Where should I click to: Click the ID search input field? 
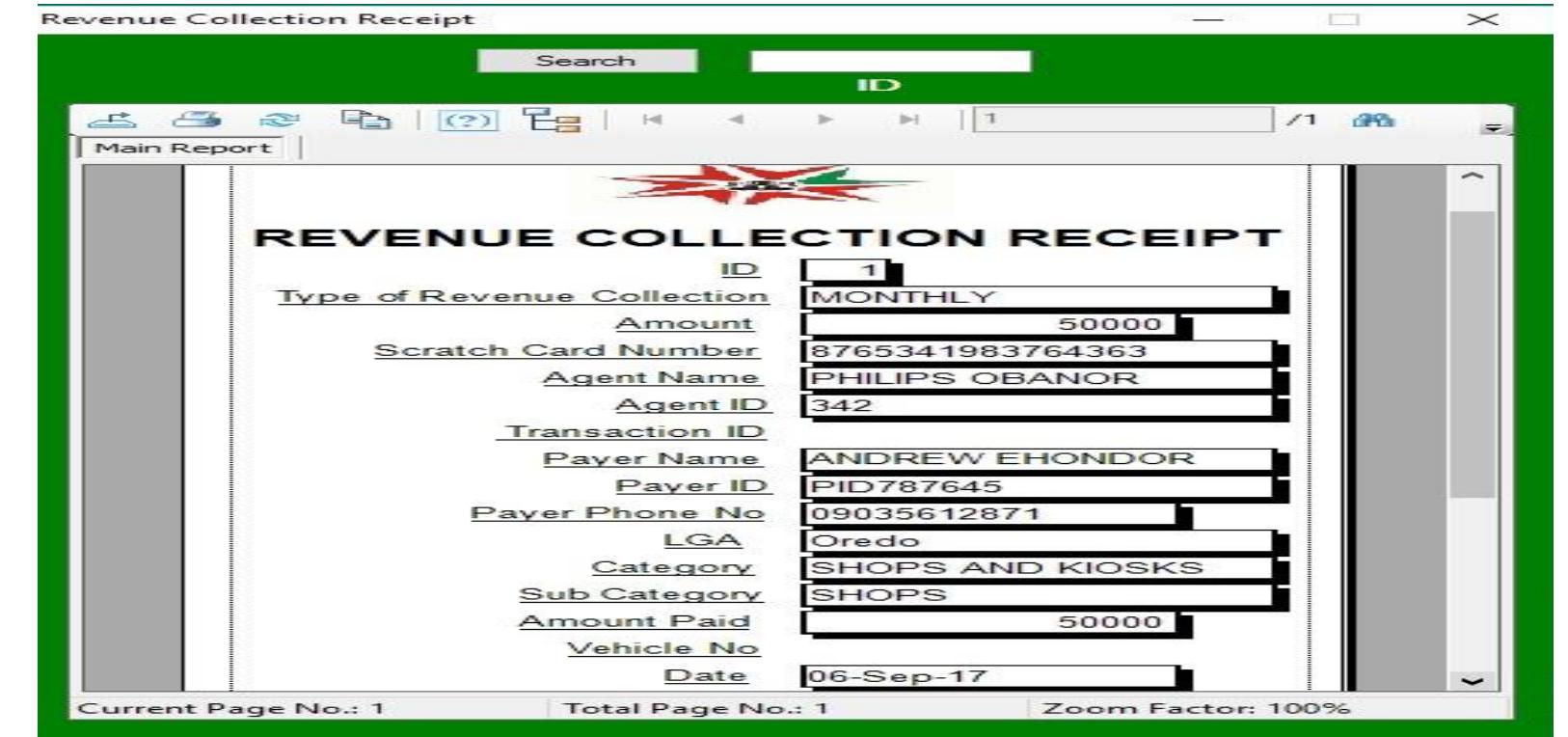pyautogui.click(x=890, y=61)
